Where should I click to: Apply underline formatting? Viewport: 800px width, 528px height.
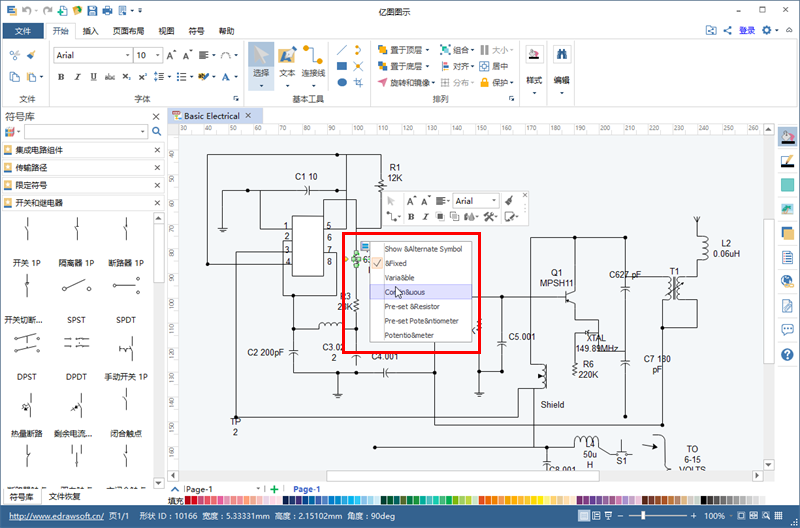[x=93, y=77]
